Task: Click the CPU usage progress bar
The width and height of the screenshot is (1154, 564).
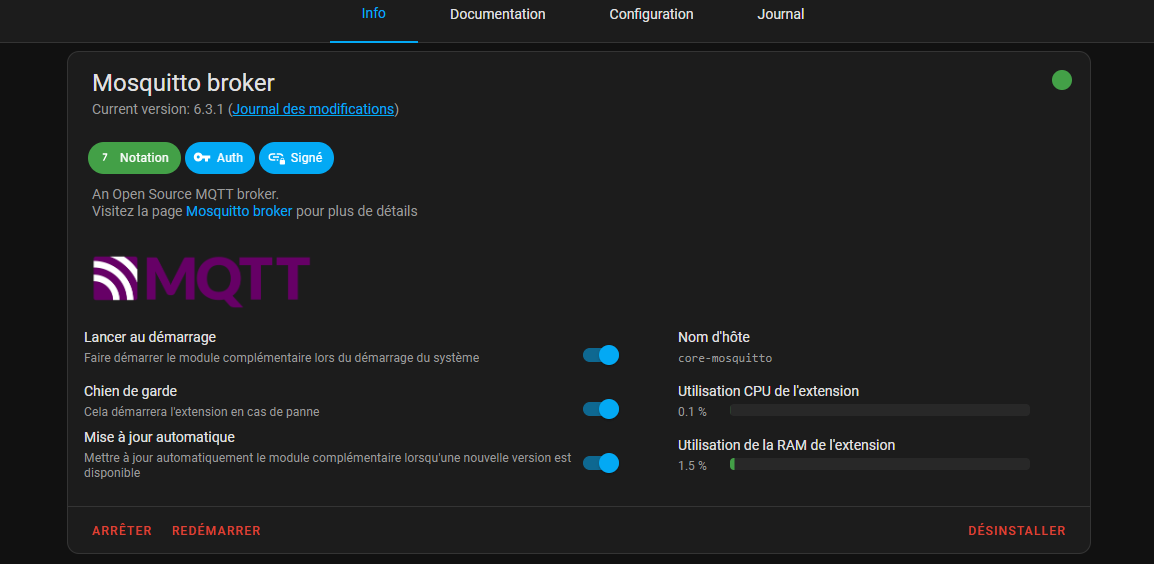Action: tap(879, 410)
